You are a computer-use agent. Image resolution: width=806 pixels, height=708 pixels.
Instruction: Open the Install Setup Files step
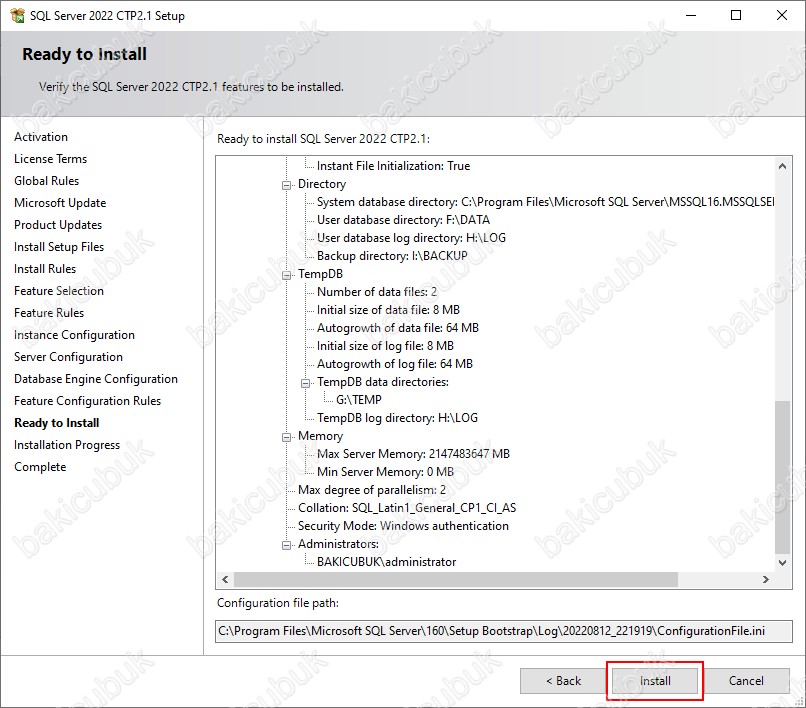click(x=59, y=247)
